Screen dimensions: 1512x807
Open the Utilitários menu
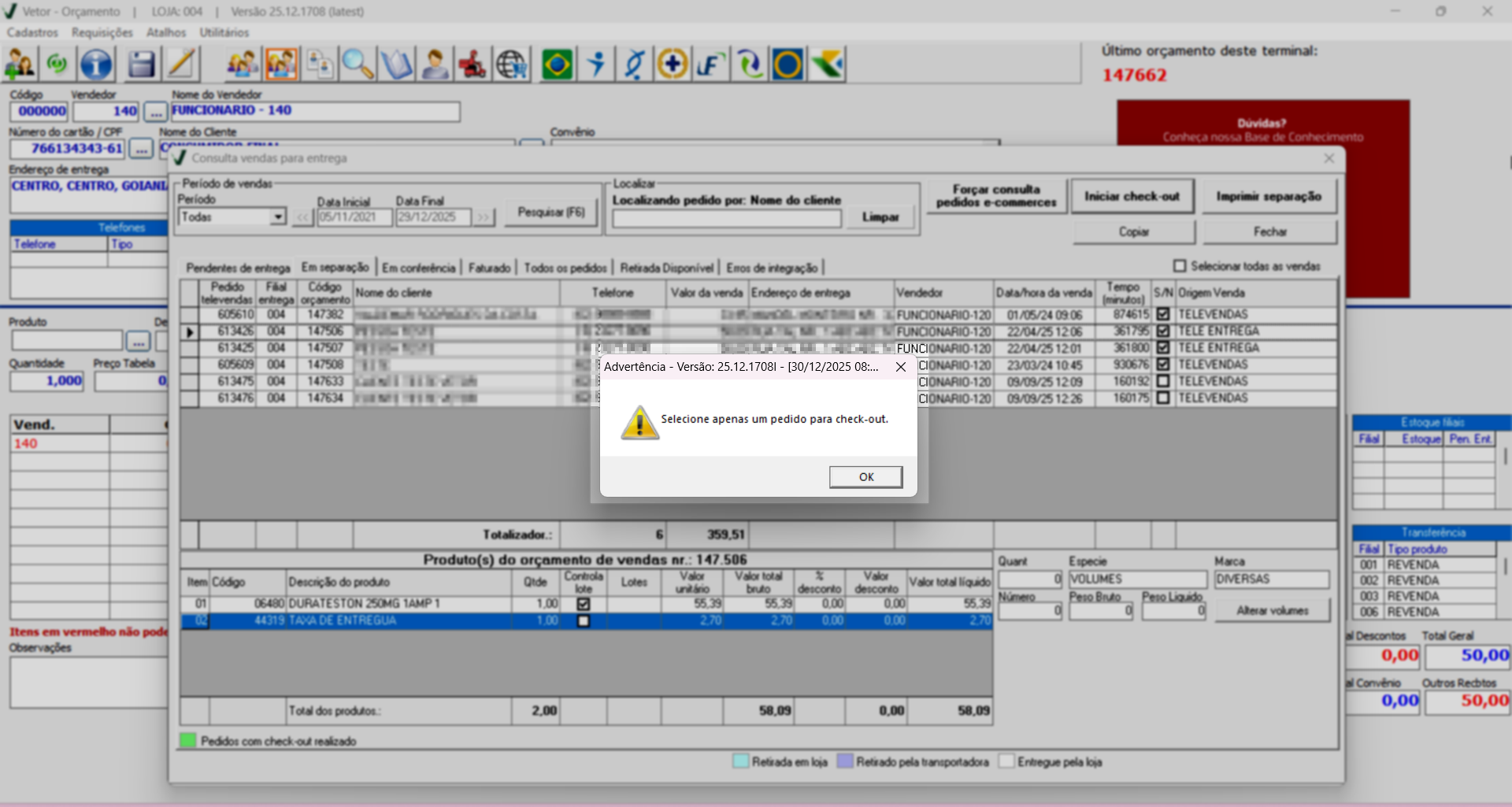tap(224, 32)
